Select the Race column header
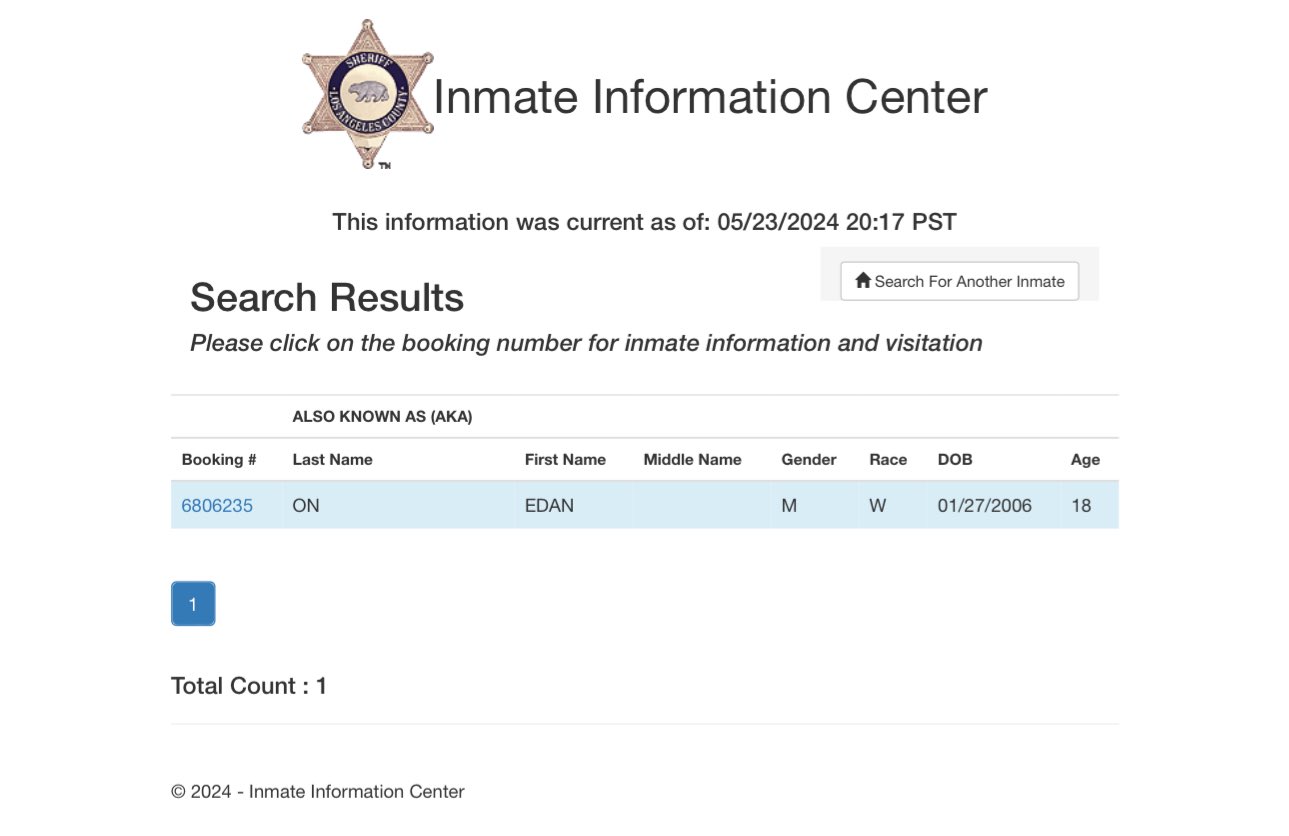Image resolution: width=1289 pixels, height=836 pixels. [x=888, y=460]
